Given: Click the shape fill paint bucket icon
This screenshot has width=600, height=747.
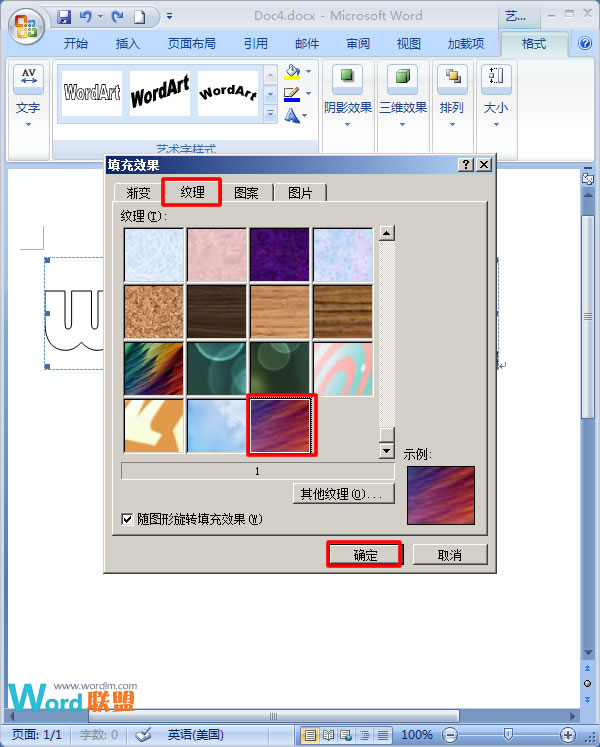Looking at the screenshot, I should (x=292, y=72).
